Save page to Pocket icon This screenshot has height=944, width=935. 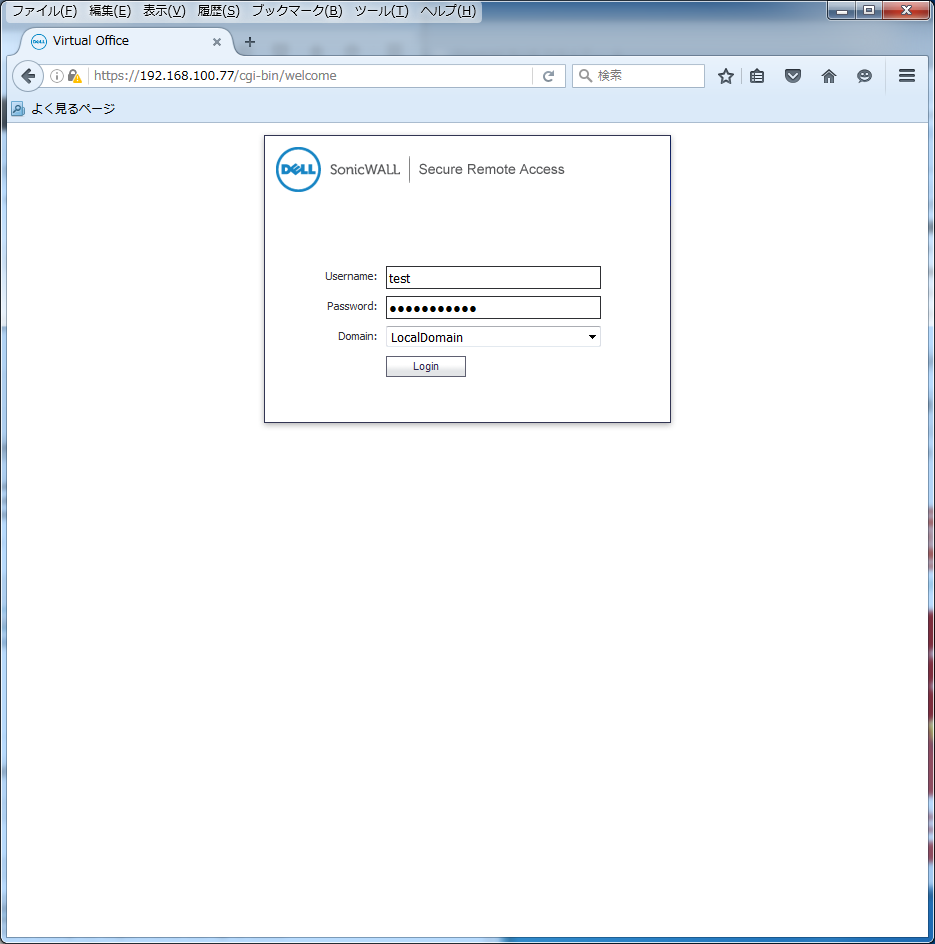pos(793,76)
